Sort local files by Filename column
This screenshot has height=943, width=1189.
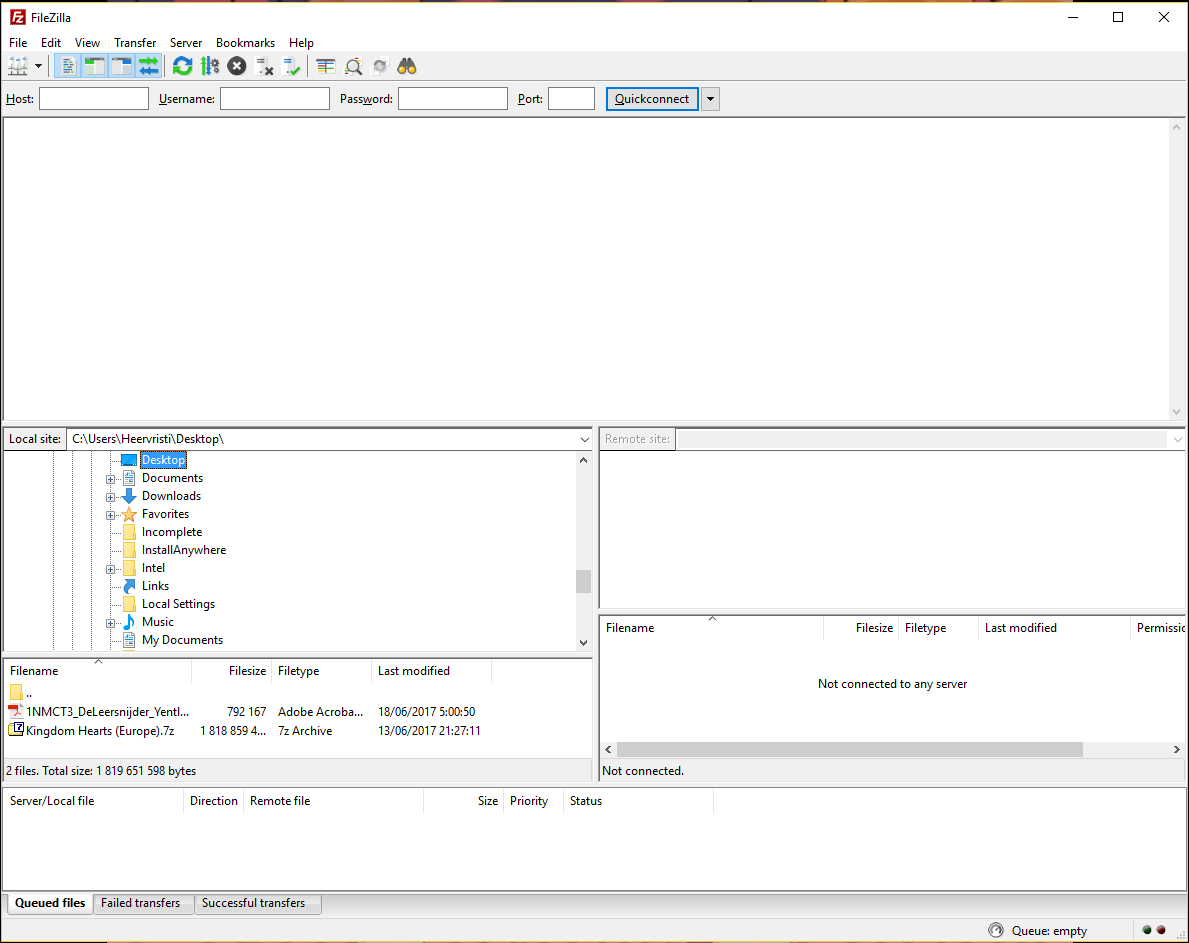98,671
